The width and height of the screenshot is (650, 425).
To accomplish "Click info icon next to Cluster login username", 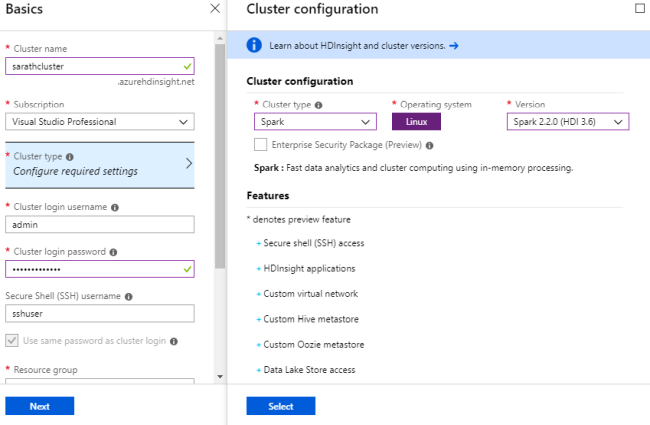I will tap(116, 208).
